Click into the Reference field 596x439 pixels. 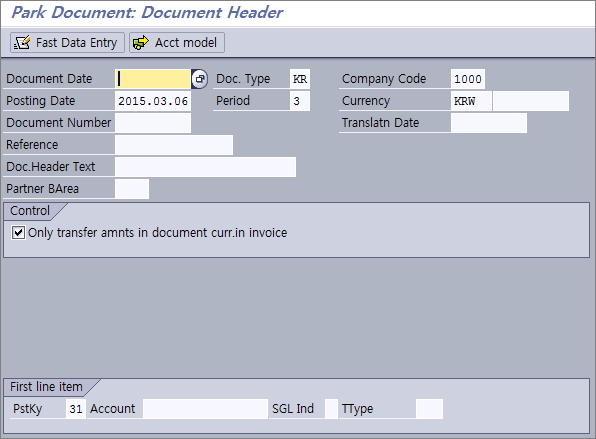174,145
